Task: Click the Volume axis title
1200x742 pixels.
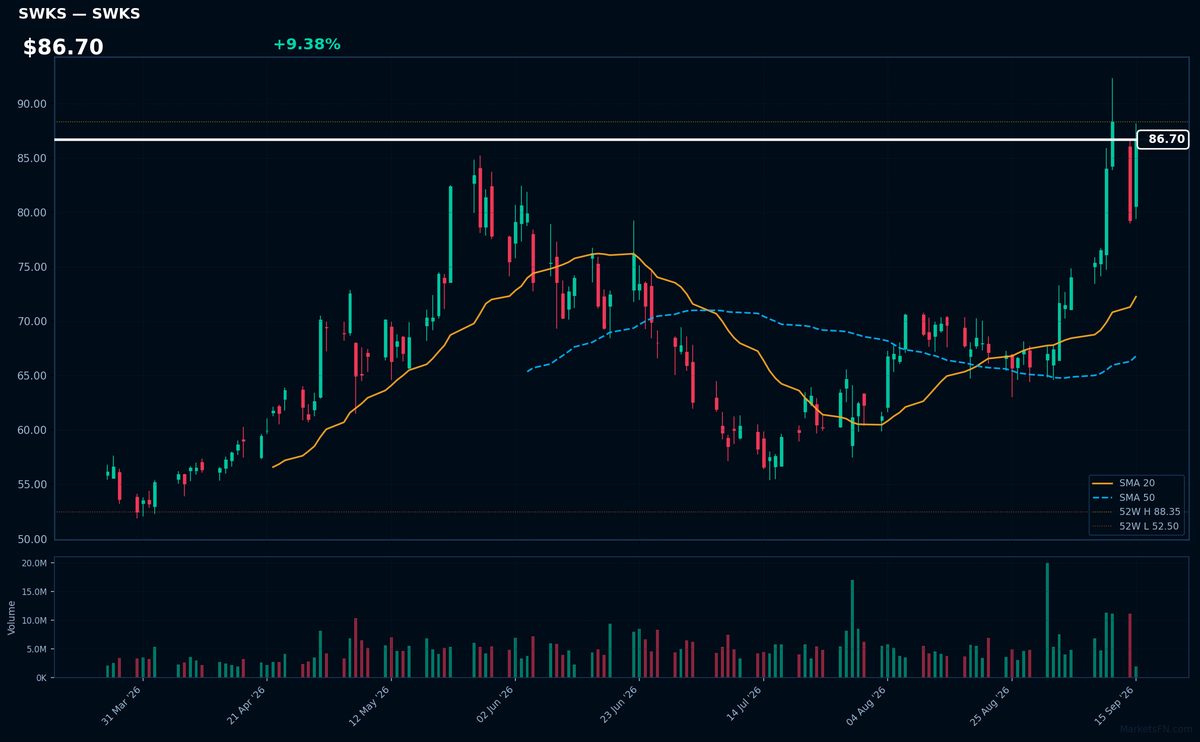Action: tap(12, 617)
